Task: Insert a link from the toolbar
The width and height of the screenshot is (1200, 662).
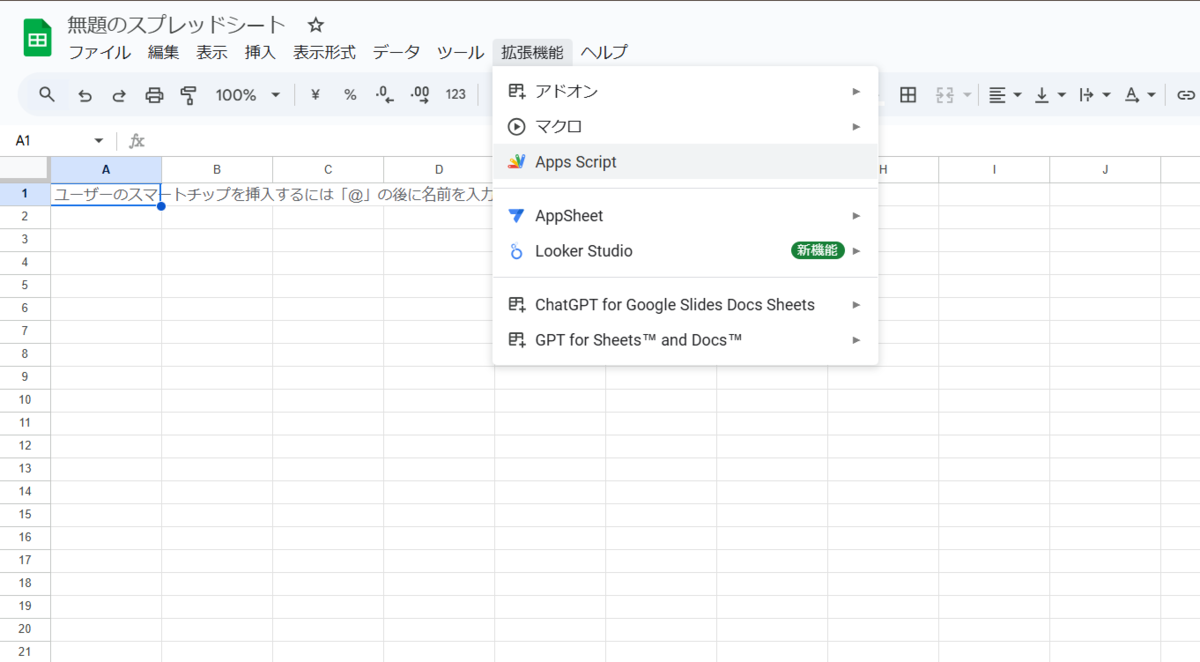Action: pos(1186,95)
